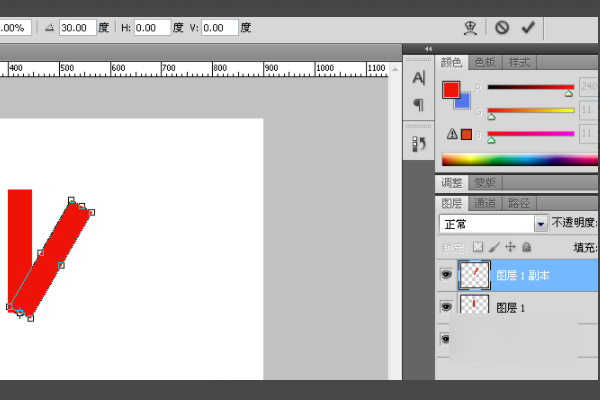Toggle visibility of 图层 1 layer
Screen dimensions: 600x400
click(446, 307)
